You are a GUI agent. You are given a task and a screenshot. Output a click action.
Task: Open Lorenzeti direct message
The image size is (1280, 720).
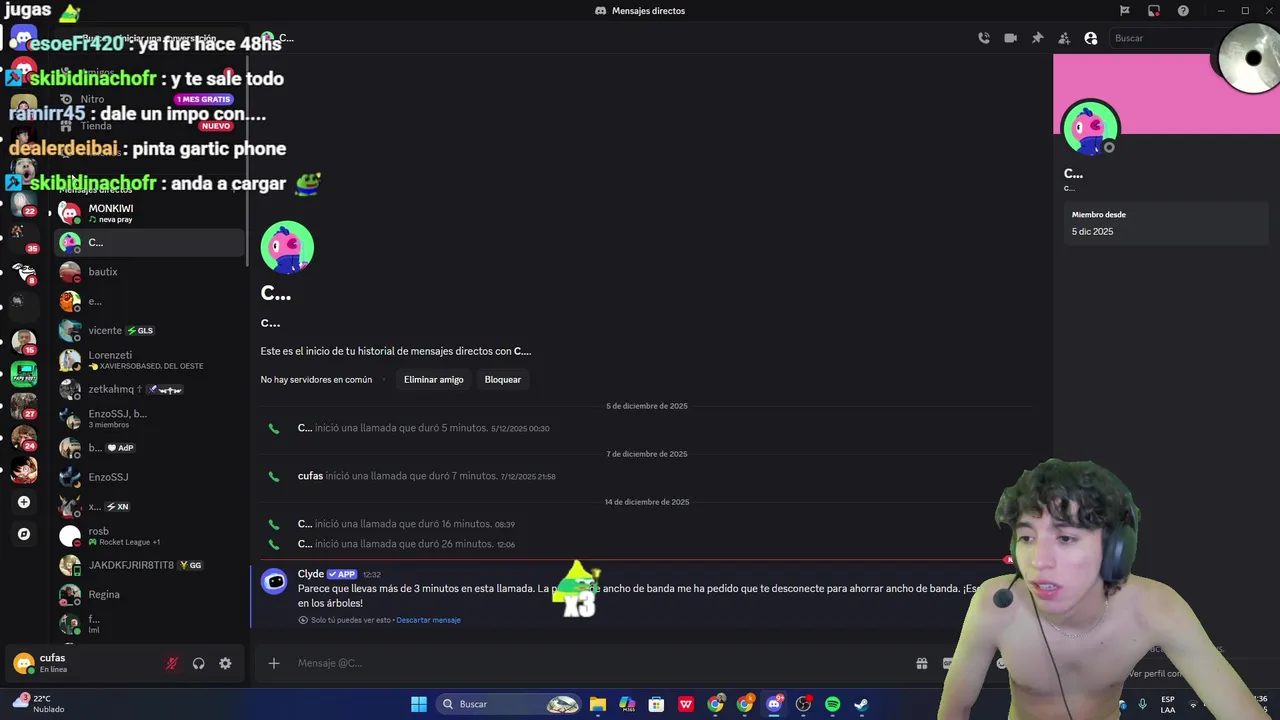(150, 360)
